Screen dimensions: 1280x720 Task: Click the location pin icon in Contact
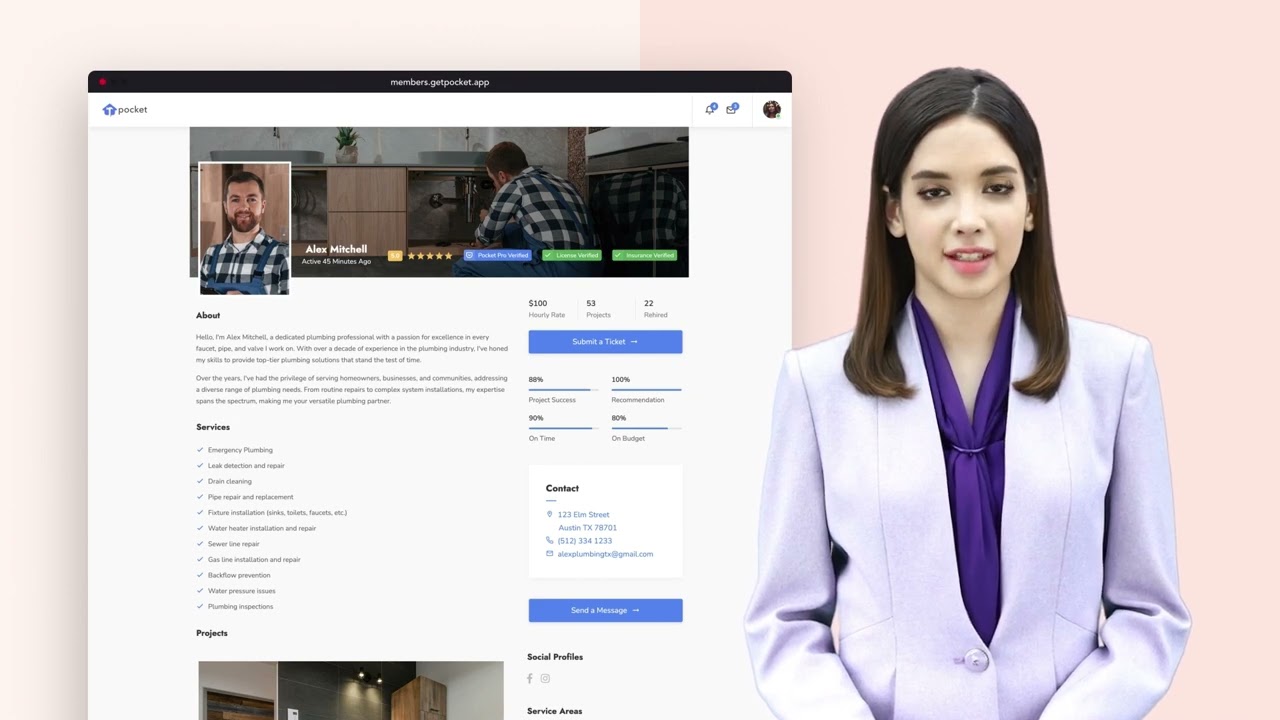pos(549,514)
